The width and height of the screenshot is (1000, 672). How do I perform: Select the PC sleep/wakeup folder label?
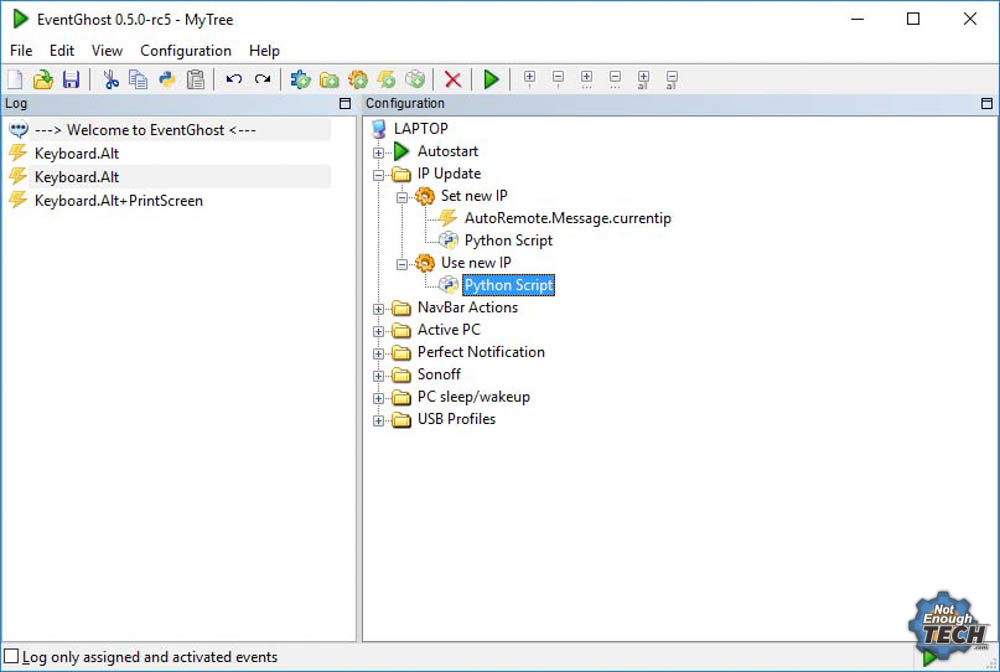(x=473, y=397)
